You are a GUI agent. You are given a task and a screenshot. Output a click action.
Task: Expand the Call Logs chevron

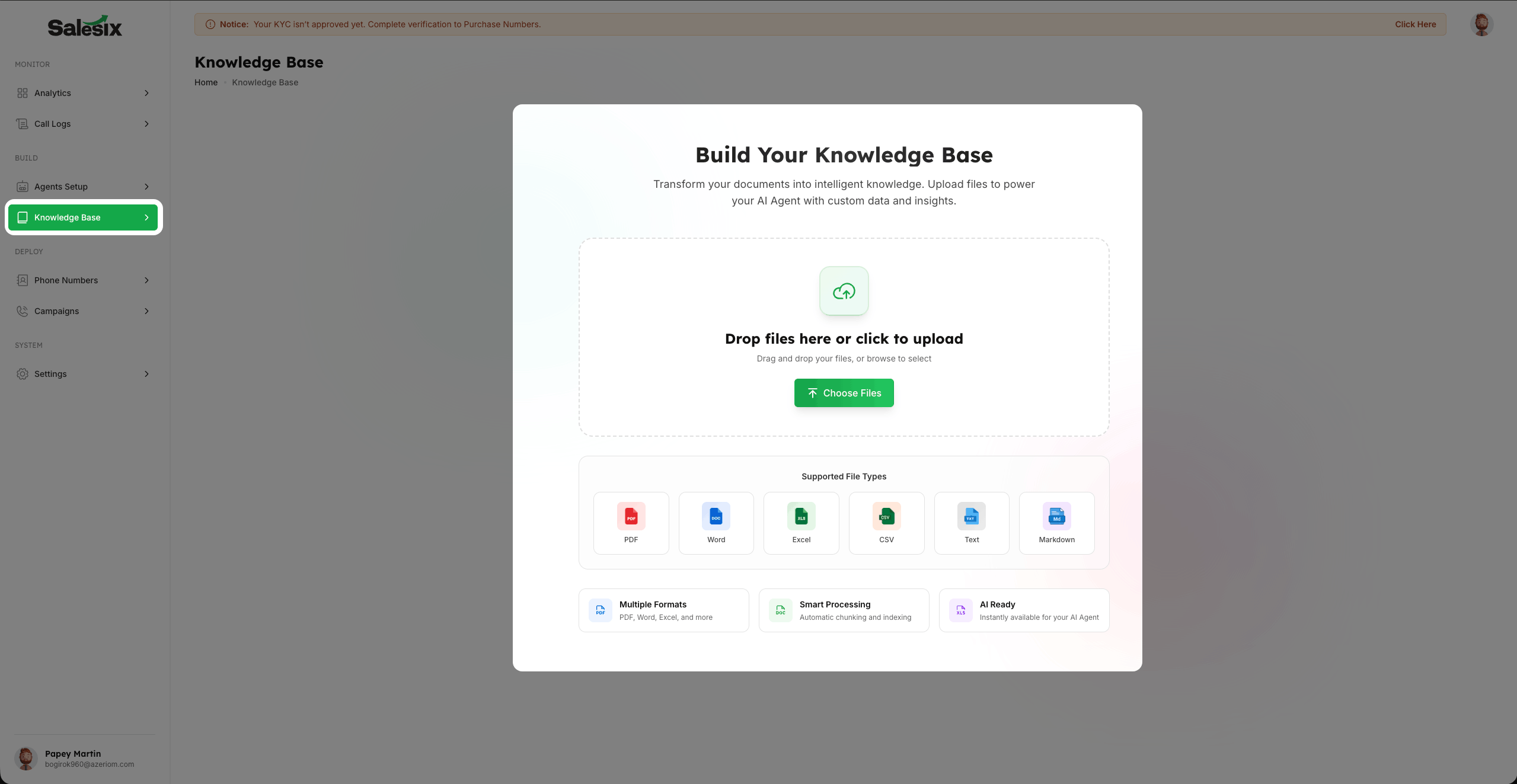pos(146,124)
